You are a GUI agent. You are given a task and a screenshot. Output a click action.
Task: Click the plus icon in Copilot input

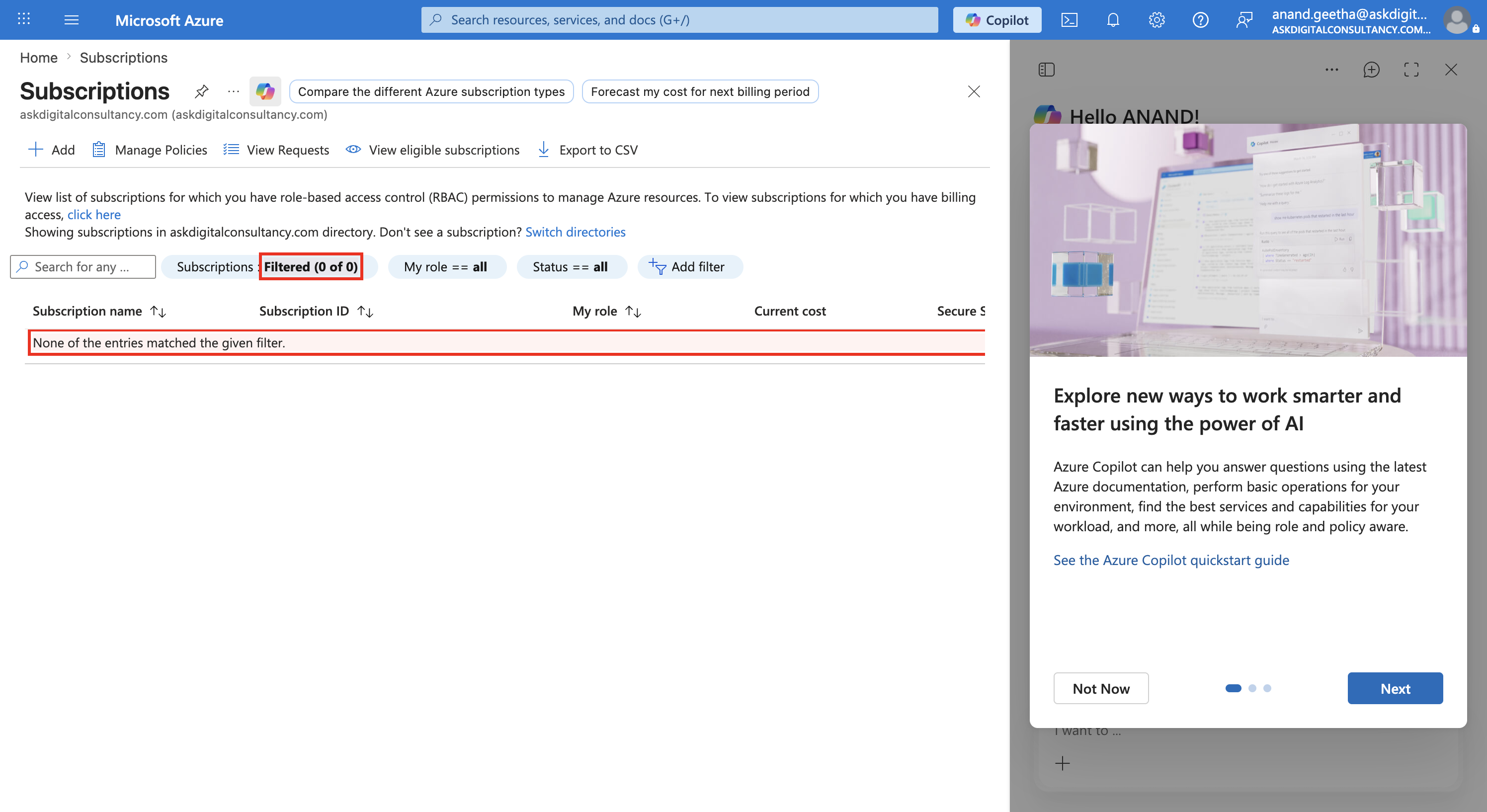pos(1062,763)
